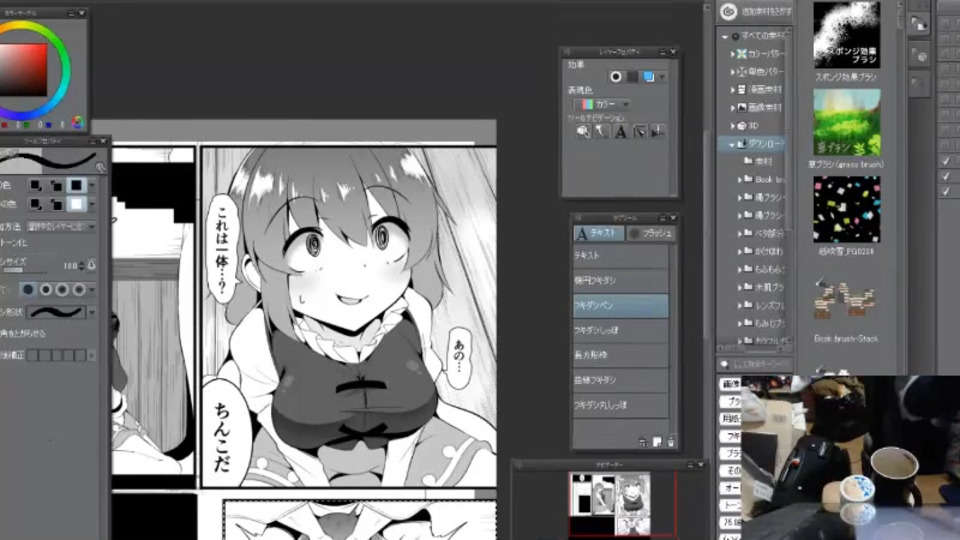Click the brush size slider bar
The width and height of the screenshot is (960, 540).
pos(23,271)
